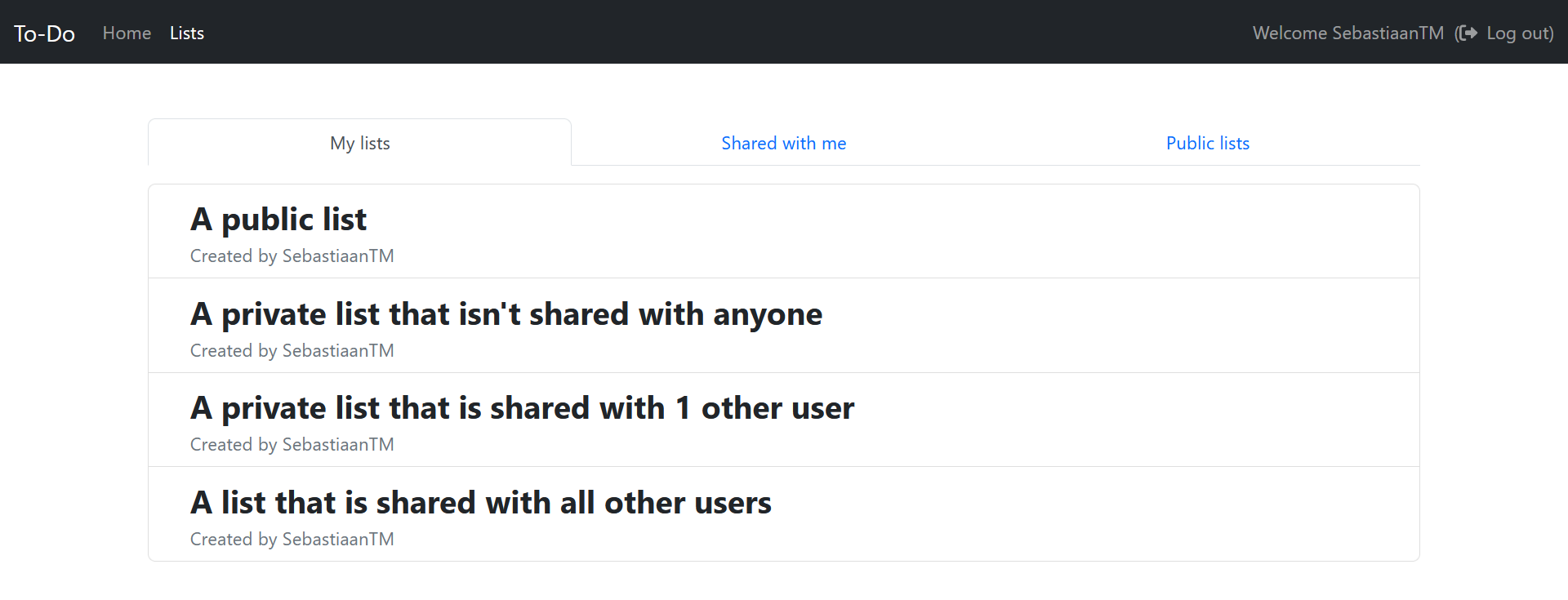Image resolution: width=1568 pixels, height=600 pixels.
Task: Open the private list shared with 1 other user
Action: tap(522, 408)
